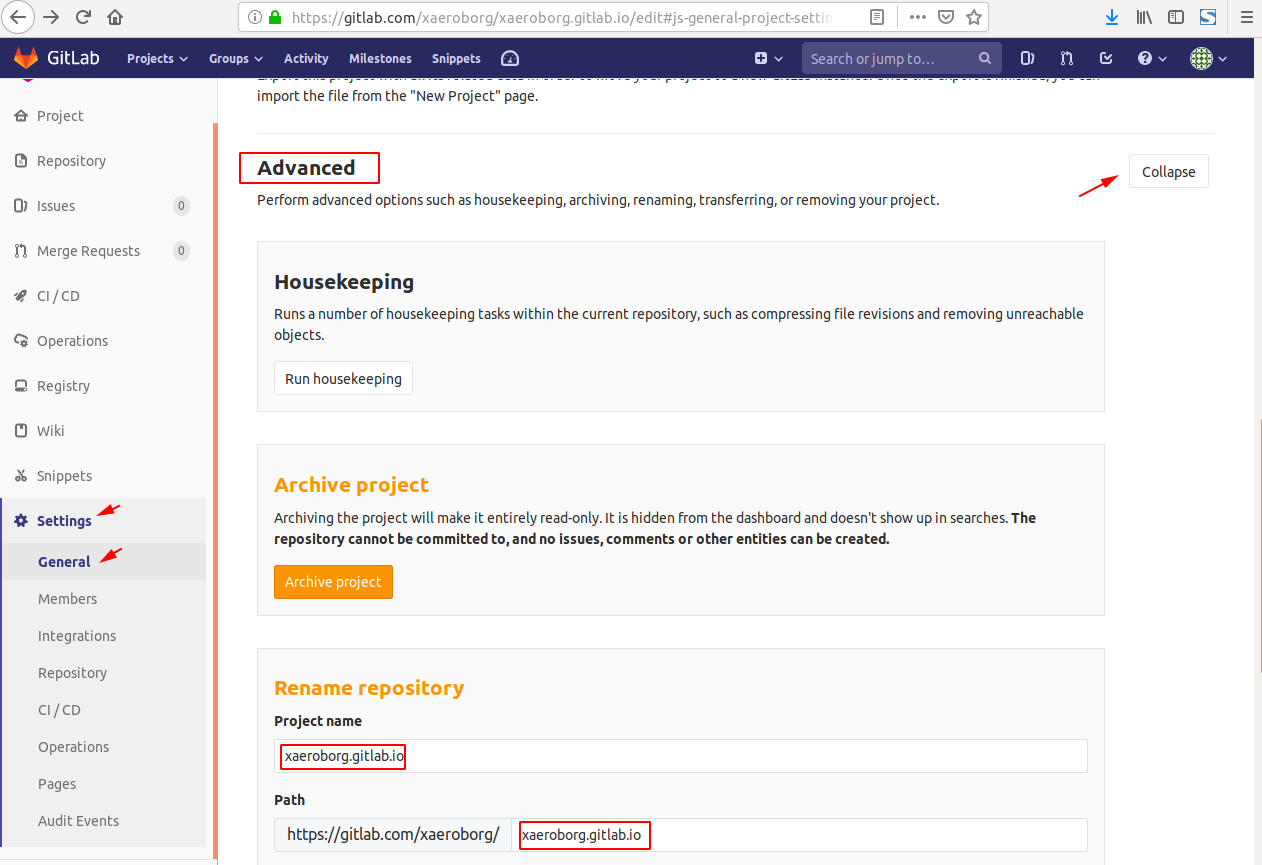Open the To-Do list checkmark icon
Screen dimensions: 1262x865
click(x=1106, y=58)
